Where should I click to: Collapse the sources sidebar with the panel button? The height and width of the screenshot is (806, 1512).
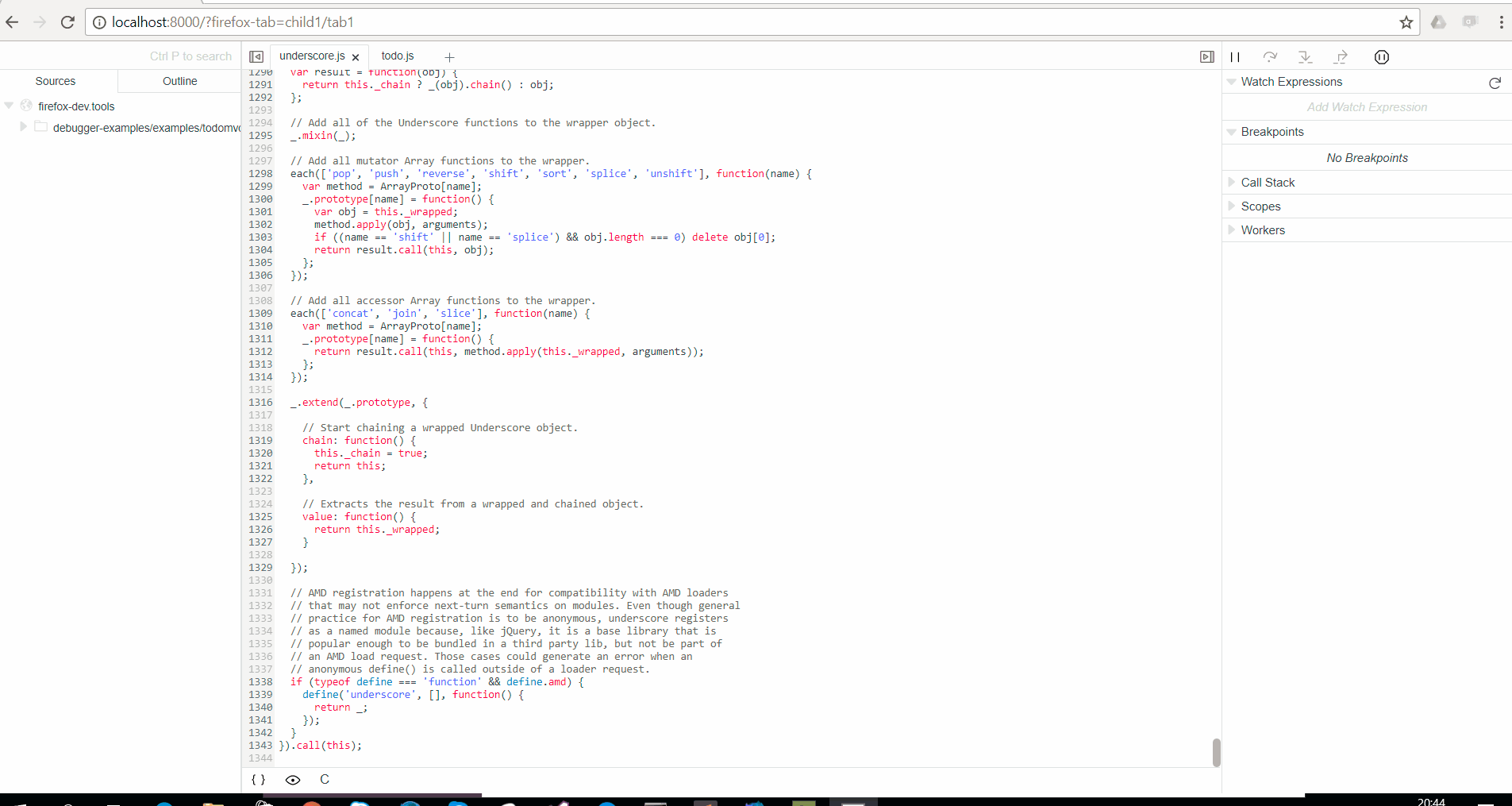[256, 56]
